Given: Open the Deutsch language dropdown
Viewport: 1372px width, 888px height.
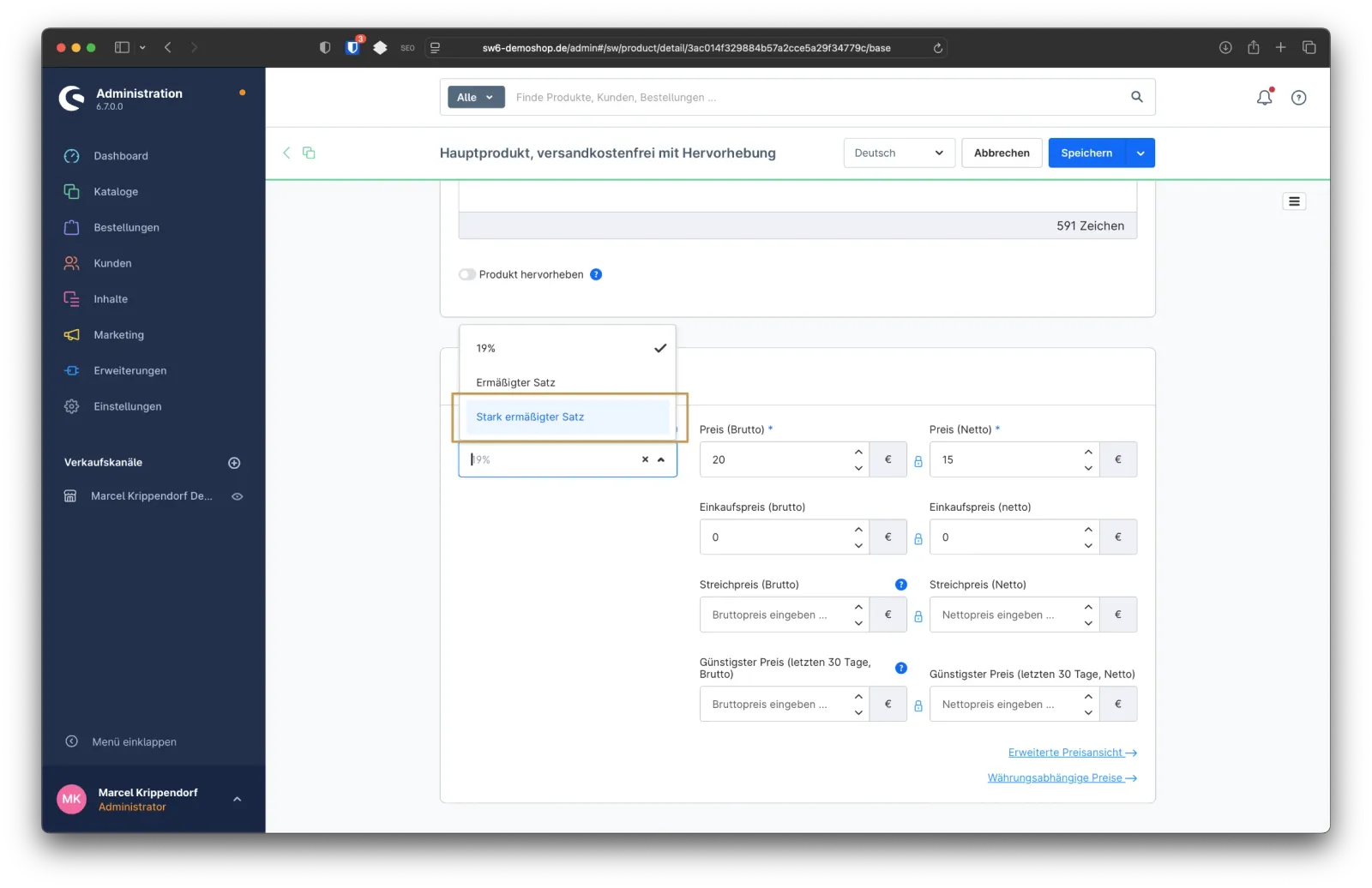Looking at the screenshot, I should click(898, 153).
